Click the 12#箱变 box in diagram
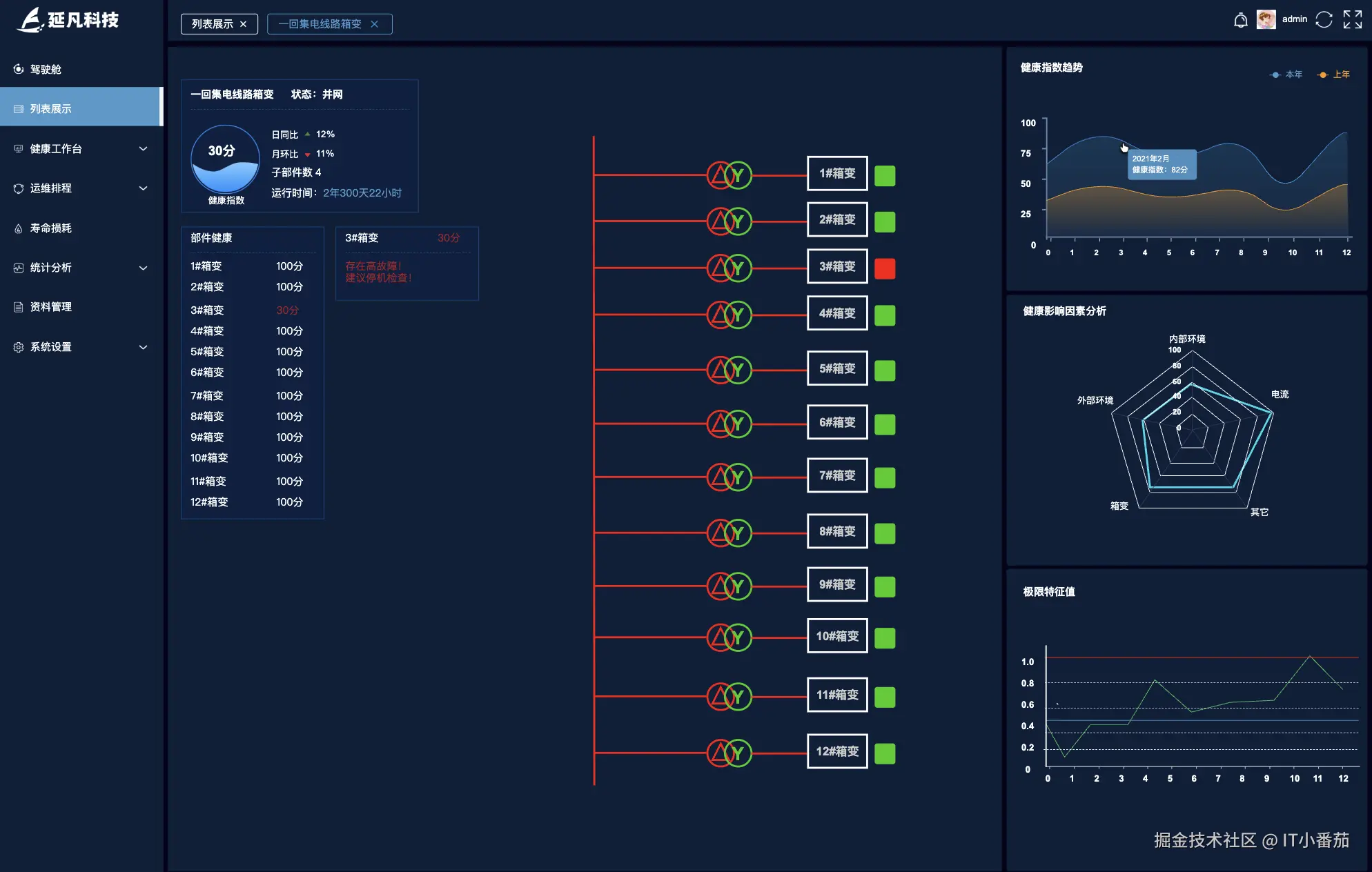Image resolution: width=1372 pixels, height=872 pixels. coord(837,751)
